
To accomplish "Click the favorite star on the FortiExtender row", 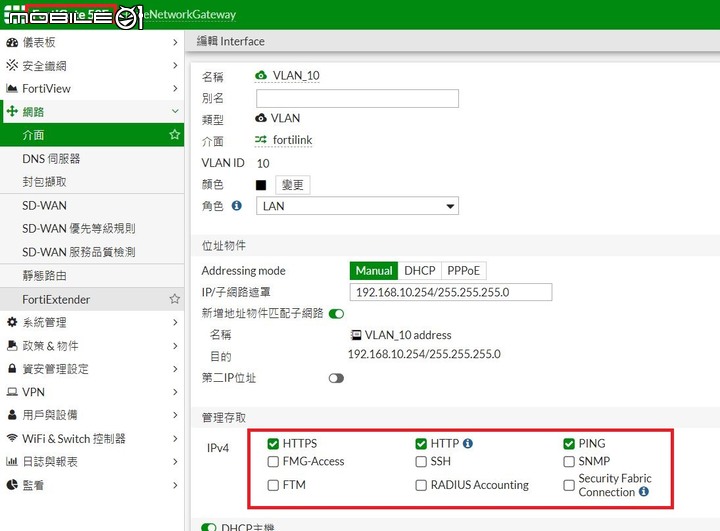I will click(x=174, y=299).
